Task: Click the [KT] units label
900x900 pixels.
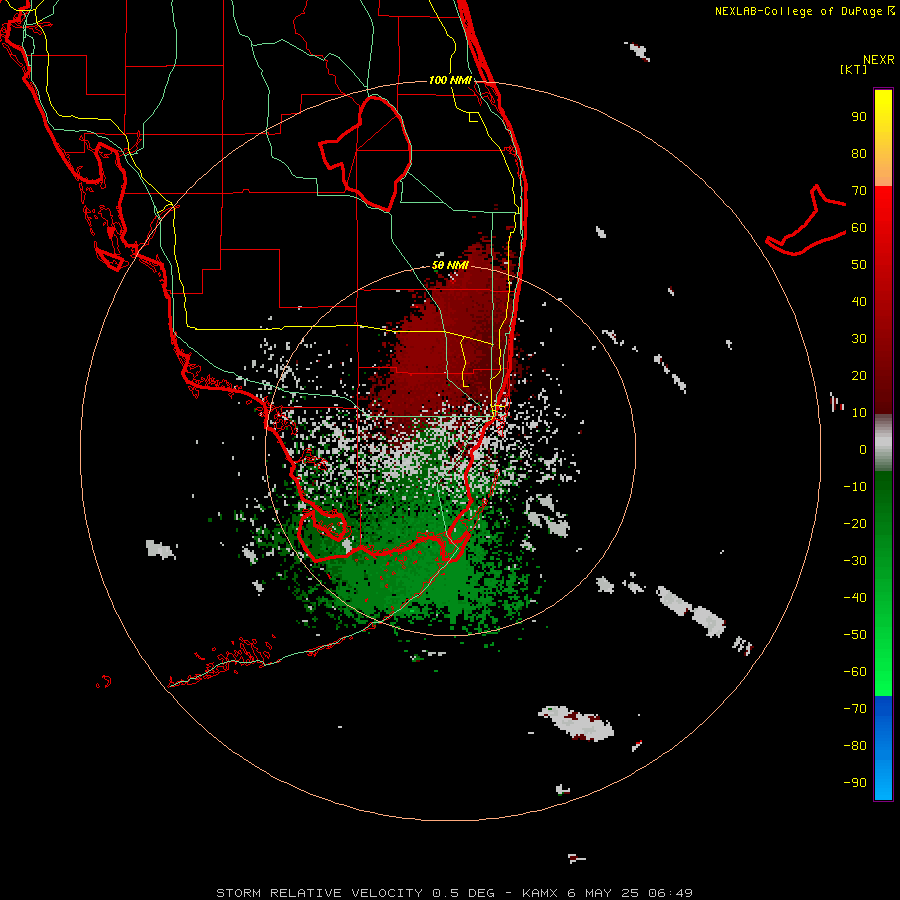Action: coord(854,69)
